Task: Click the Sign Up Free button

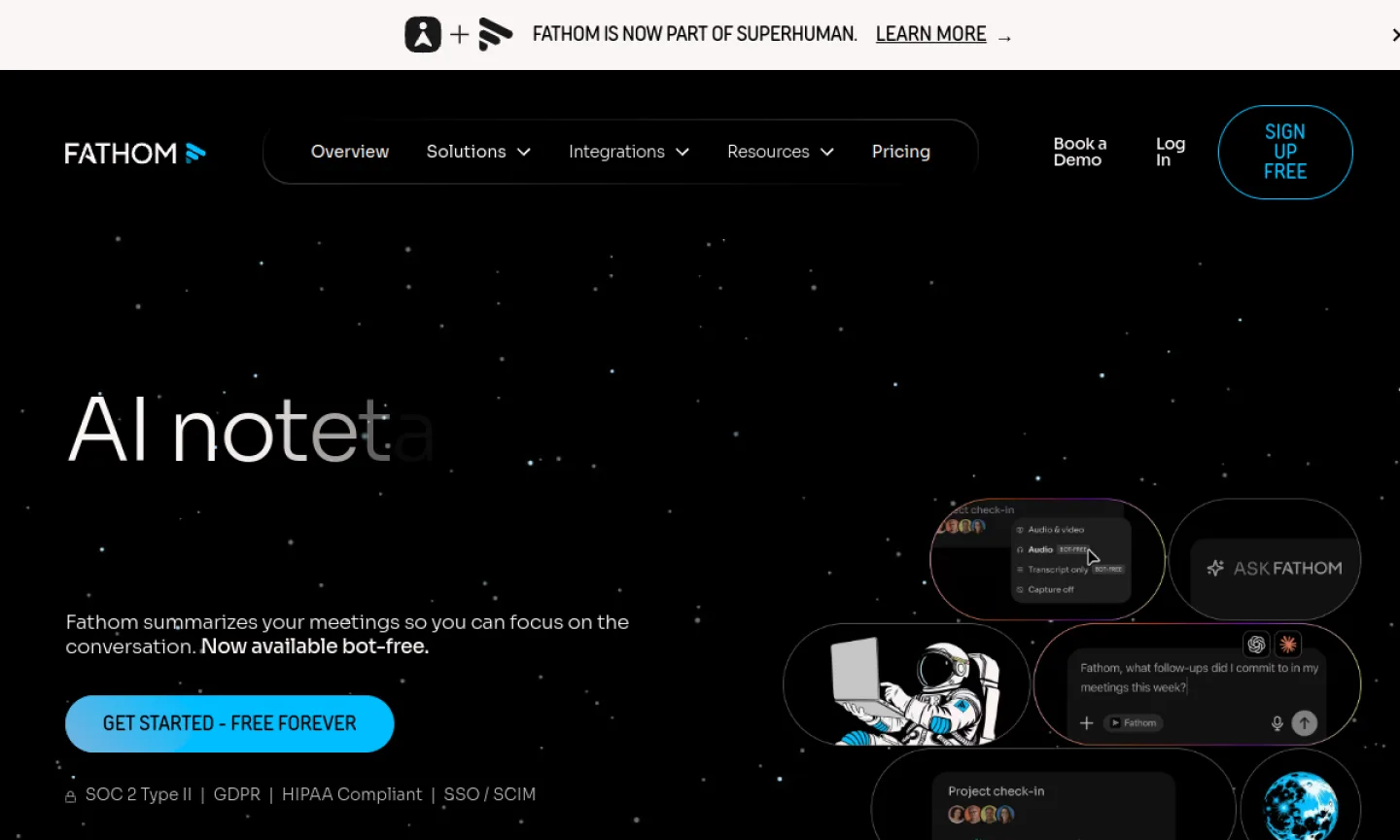Action: click(1285, 152)
